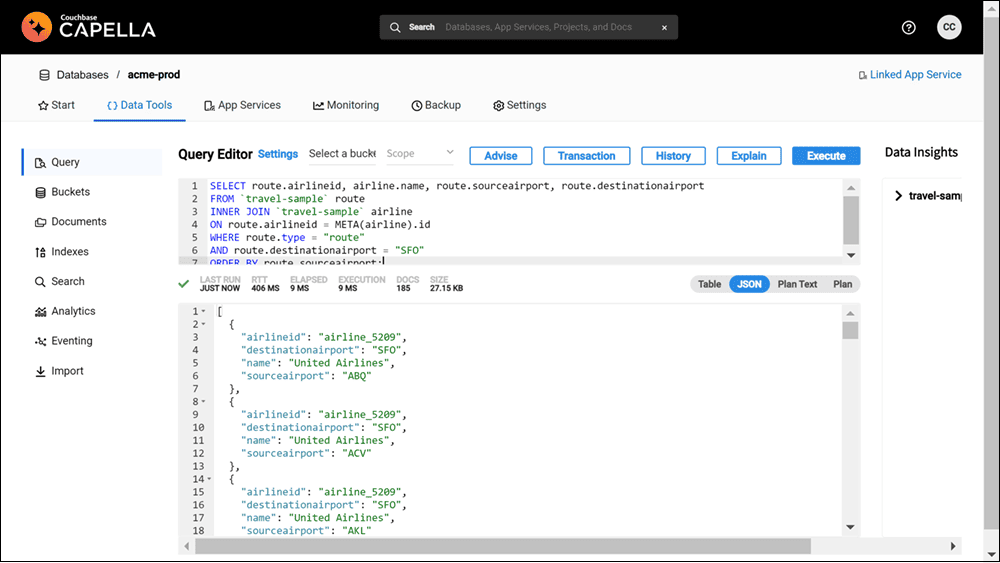Viewport: 1000px width, 563px height.
Task: Click the Analytics sidebar icon
Action: click(x=40, y=312)
